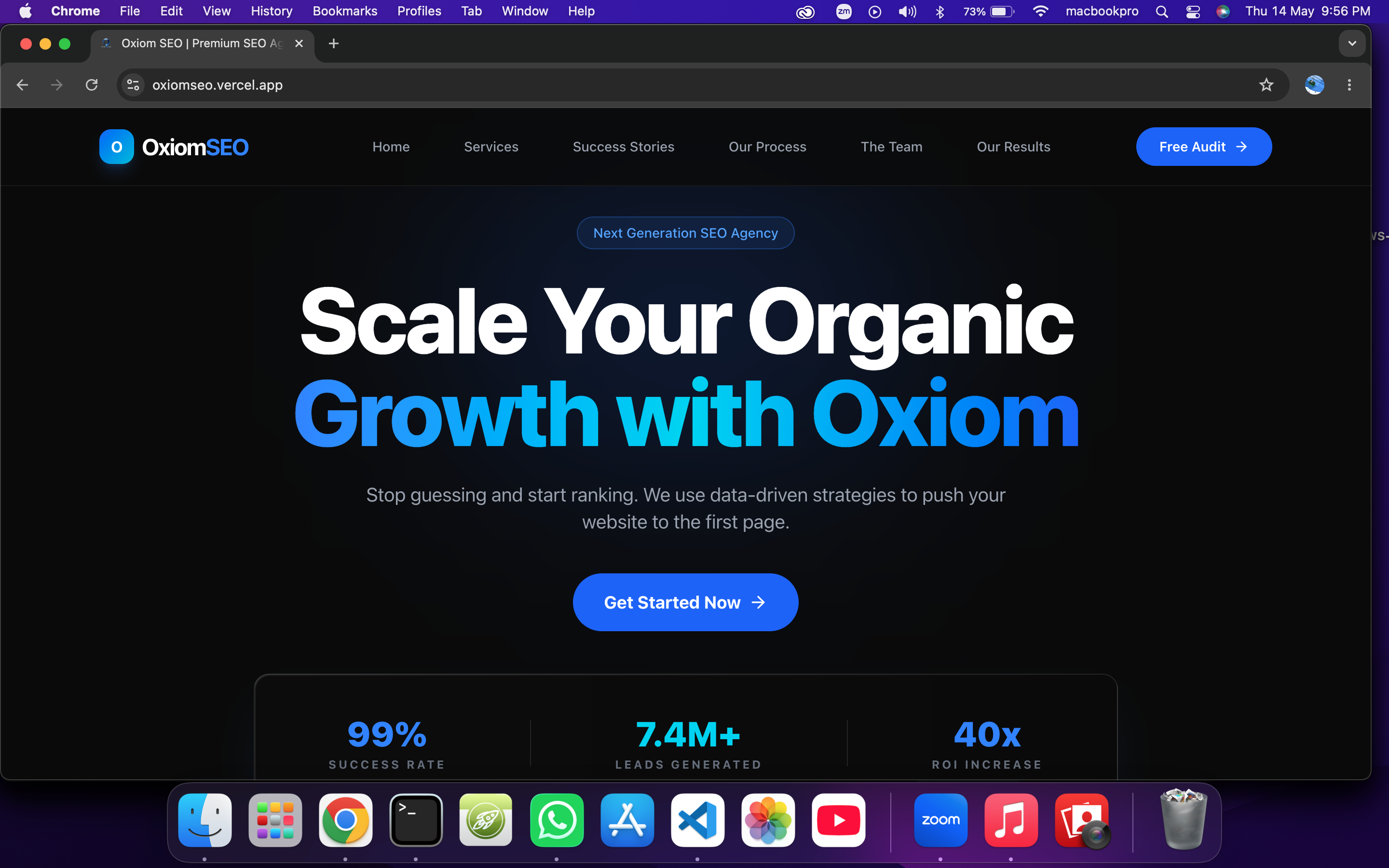Open the Window menu
The image size is (1389, 868).
coord(525,12)
